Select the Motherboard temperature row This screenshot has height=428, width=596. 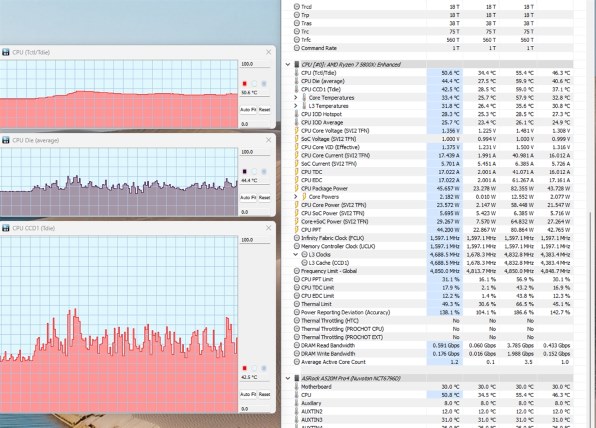pos(433,387)
